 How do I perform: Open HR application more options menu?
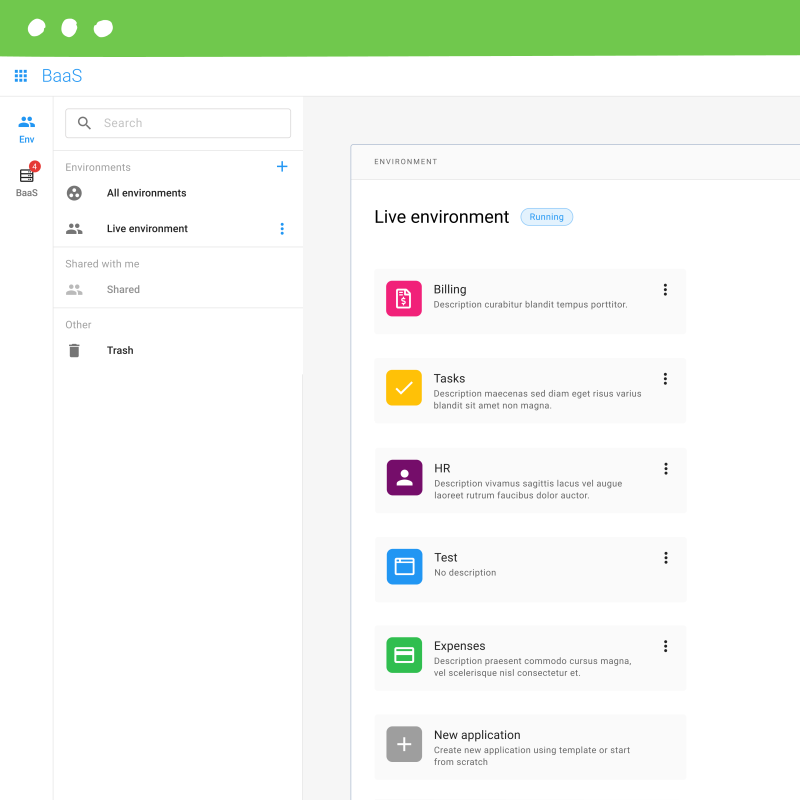[x=665, y=468]
